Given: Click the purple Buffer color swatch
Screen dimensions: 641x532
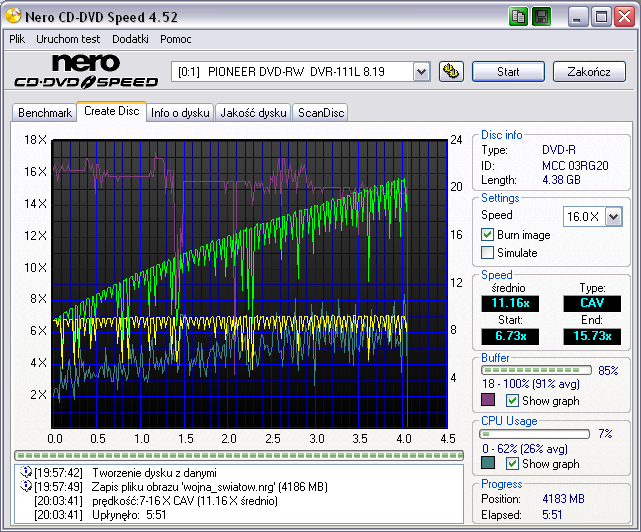Looking at the screenshot, I should pos(488,400).
